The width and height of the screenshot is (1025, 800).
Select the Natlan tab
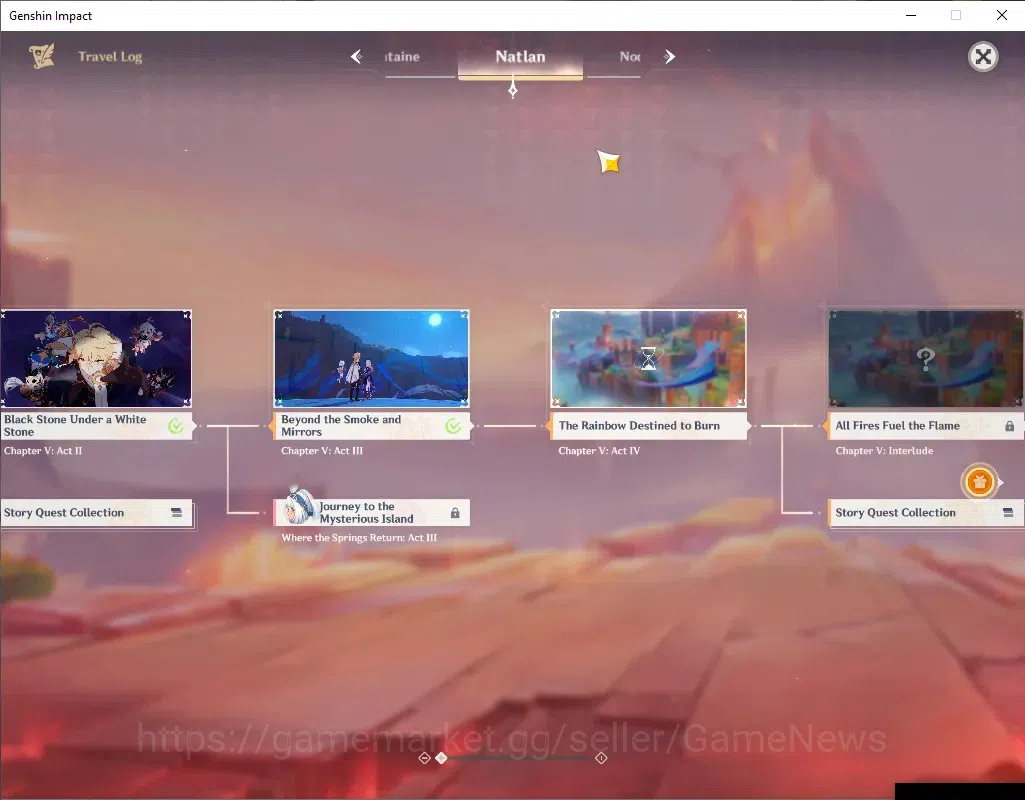(520, 57)
